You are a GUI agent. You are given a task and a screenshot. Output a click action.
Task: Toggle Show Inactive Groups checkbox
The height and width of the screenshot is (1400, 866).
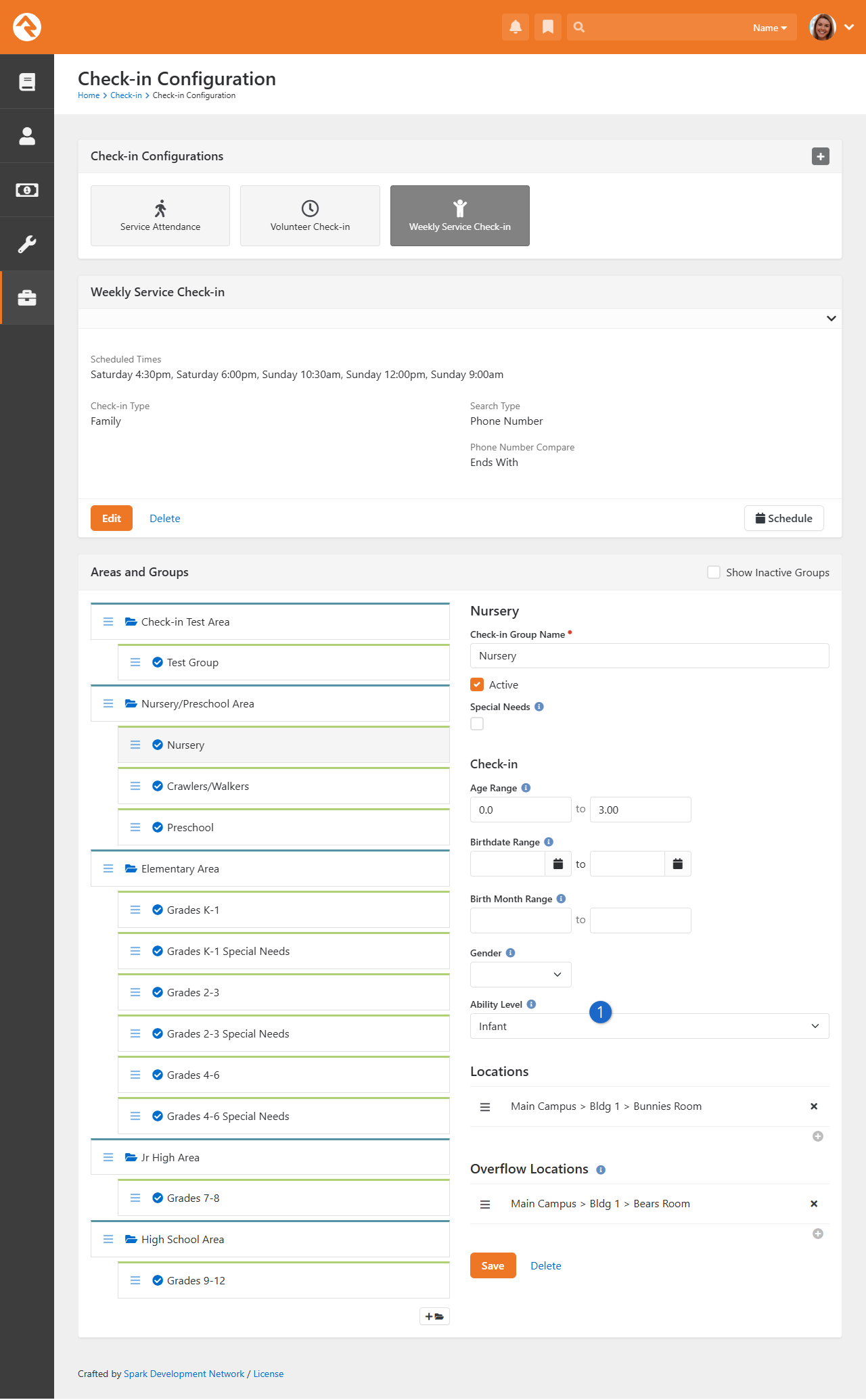click(x=714, y=572)
